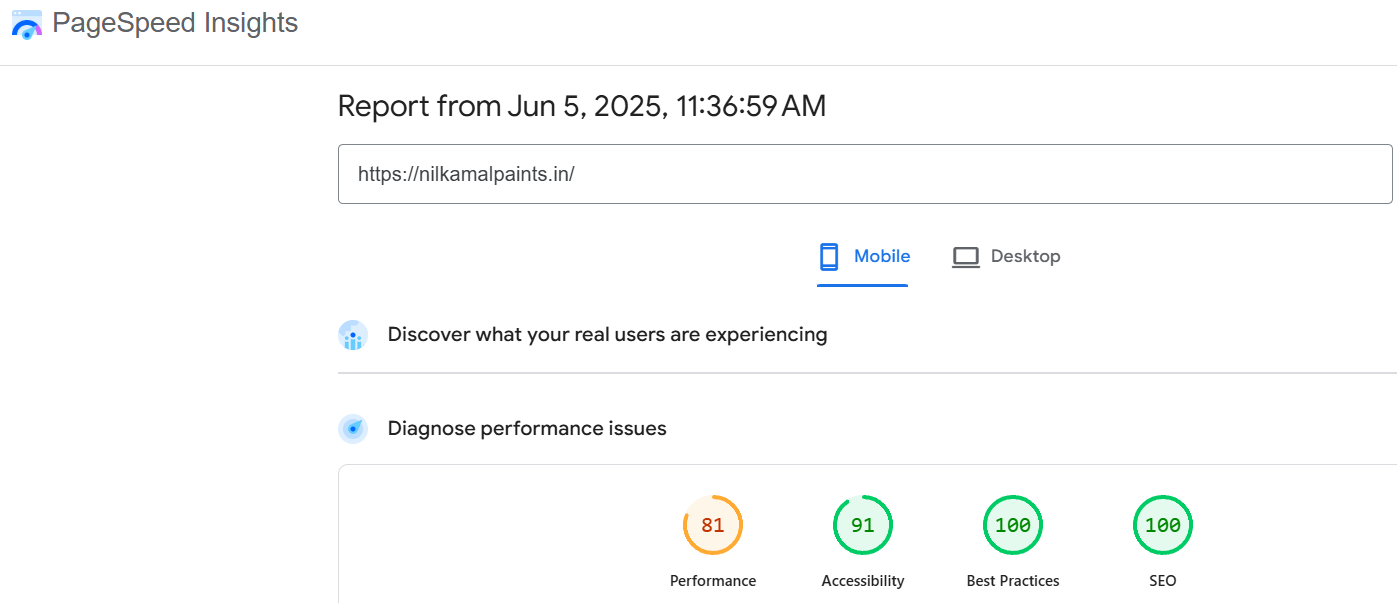This screenshot has height=603, width=1397.
Task: Select 'Discover what your real users are experiencing'
Action: 607,335
